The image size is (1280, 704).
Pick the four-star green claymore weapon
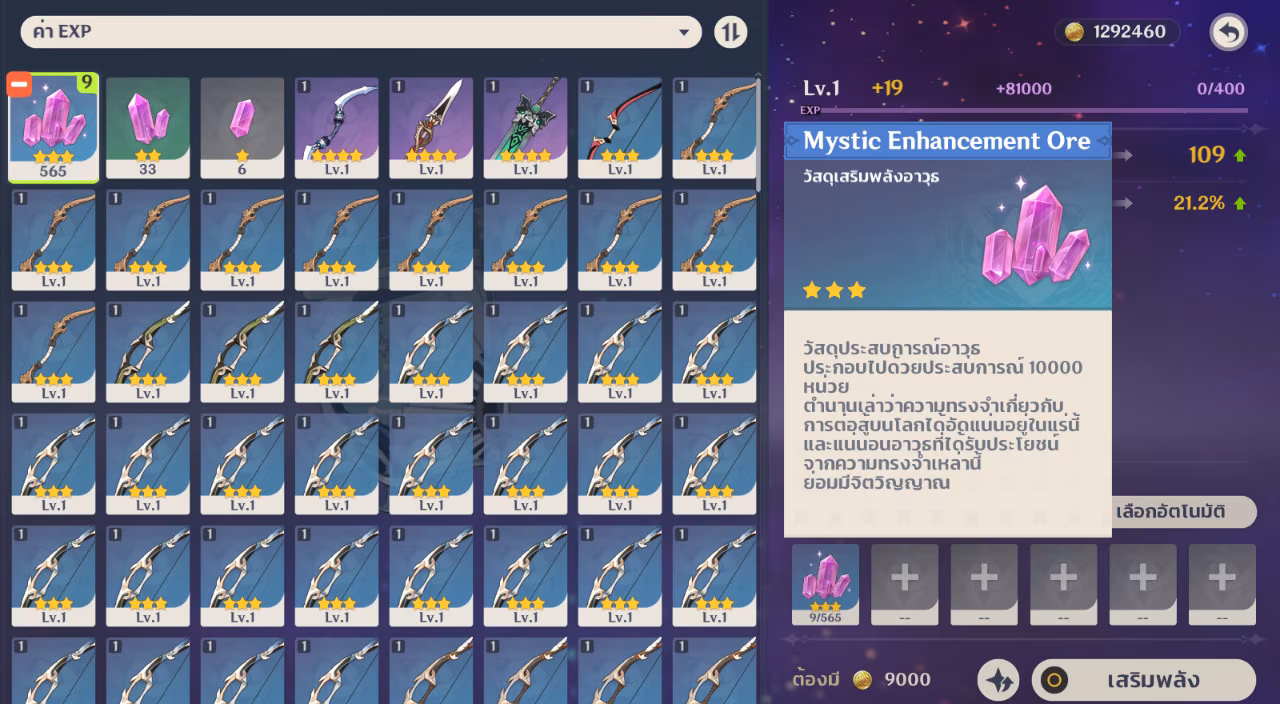pos(525,128)
